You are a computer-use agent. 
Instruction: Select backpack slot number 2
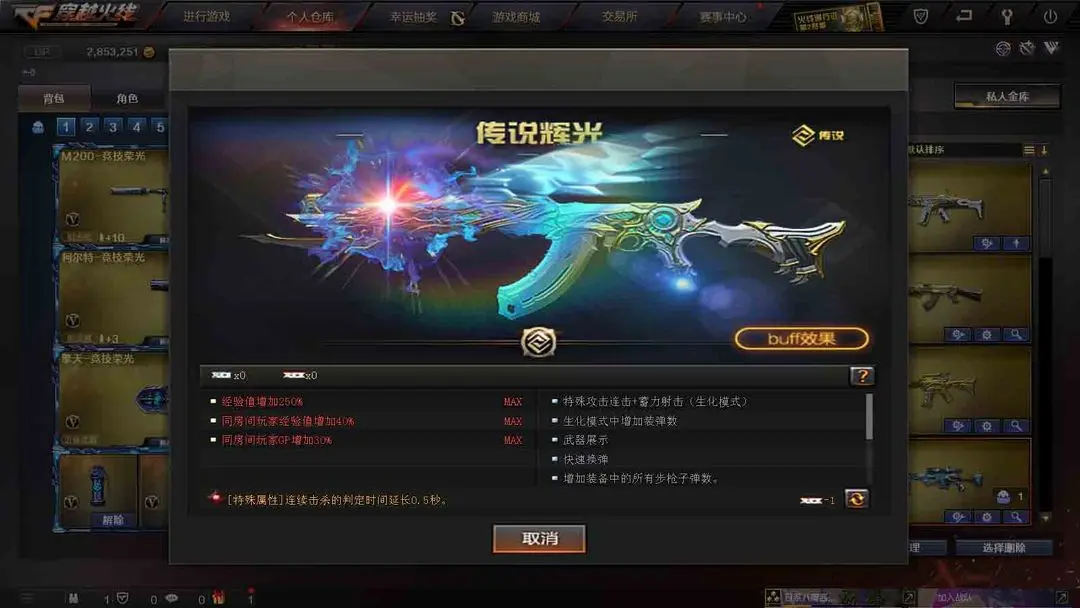pos(89,127)
